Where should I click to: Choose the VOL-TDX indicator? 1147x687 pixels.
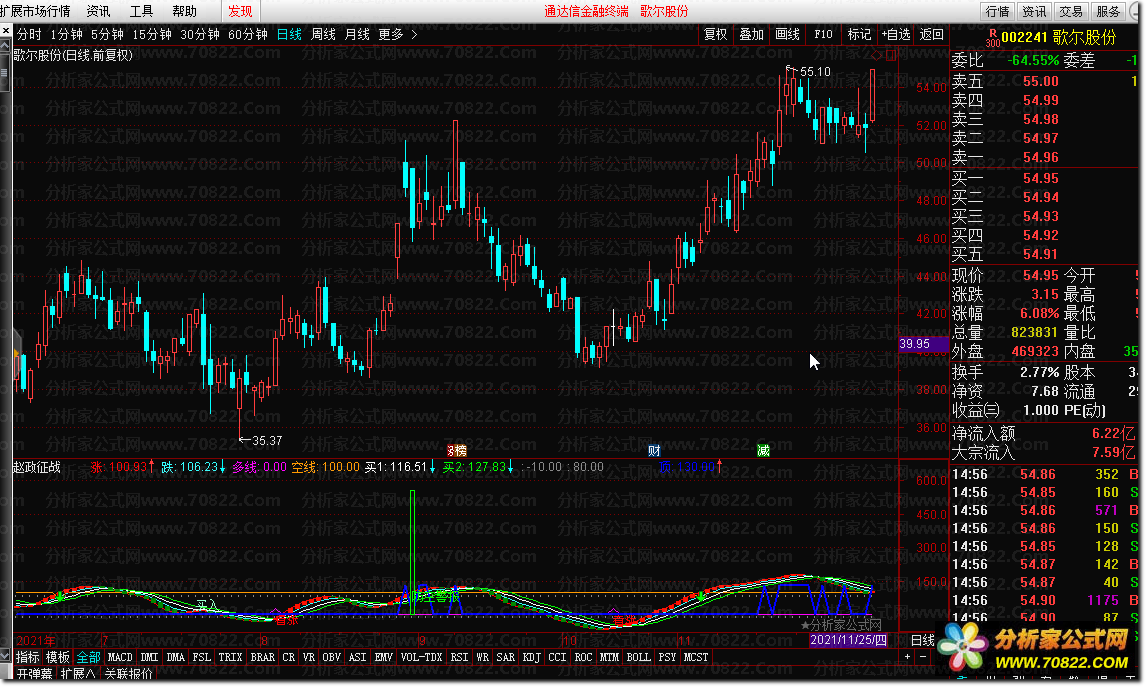coord(421,657)
